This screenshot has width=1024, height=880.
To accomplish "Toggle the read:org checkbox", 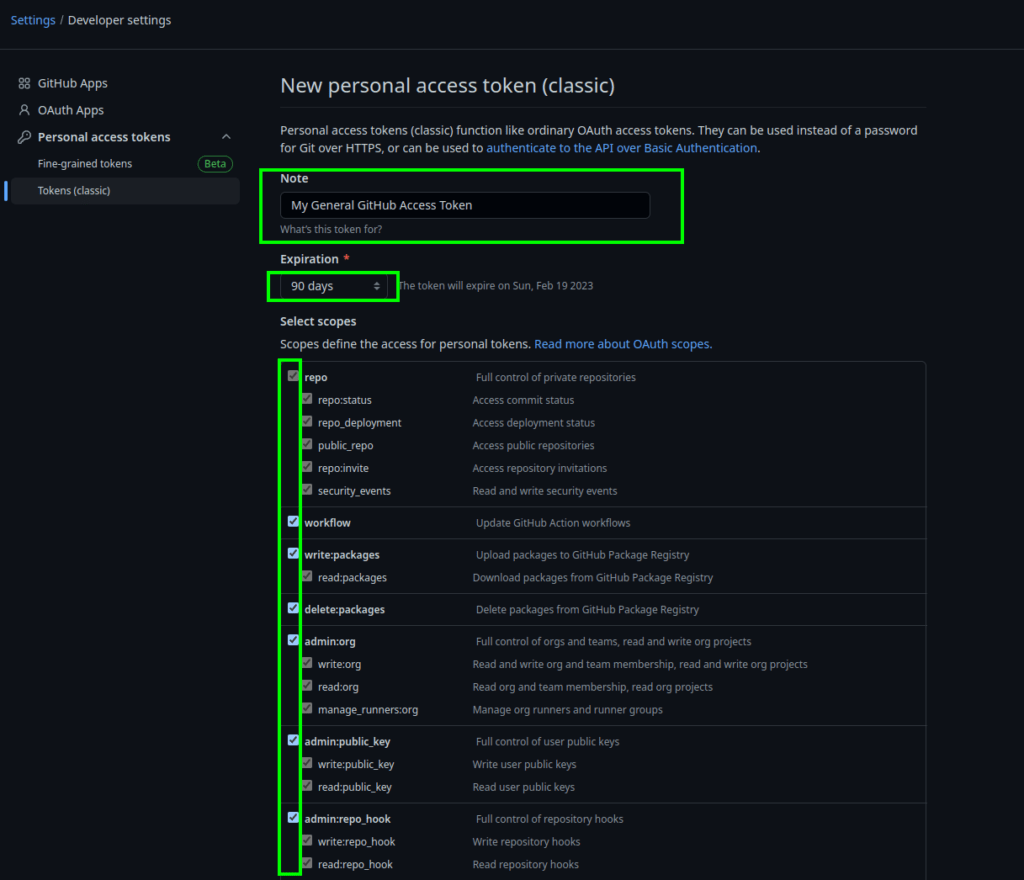I will pos(307,686).
